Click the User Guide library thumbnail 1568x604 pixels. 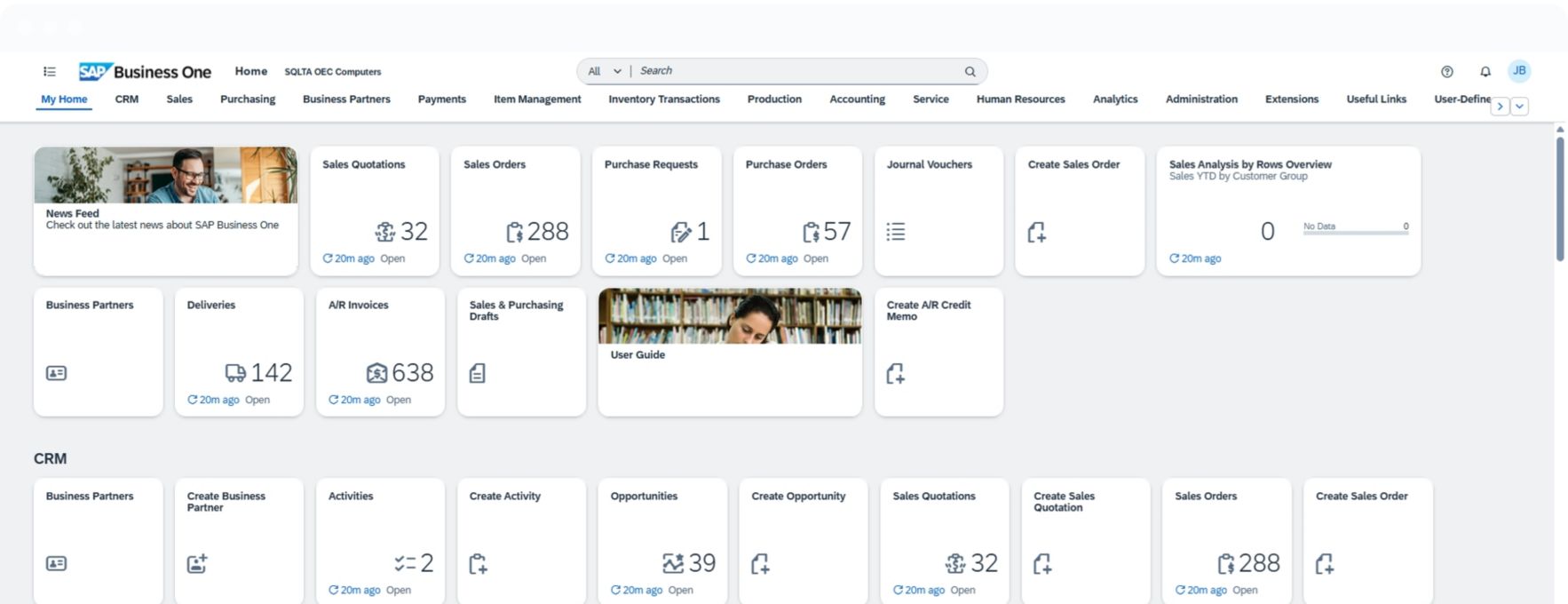coord(729,316)
